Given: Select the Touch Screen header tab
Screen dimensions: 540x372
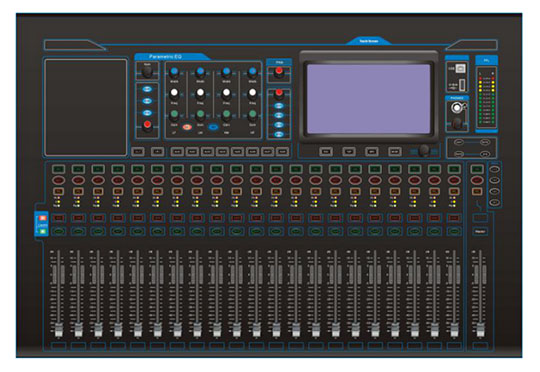Looking at the screenshot, I should [x=368, y=41].
